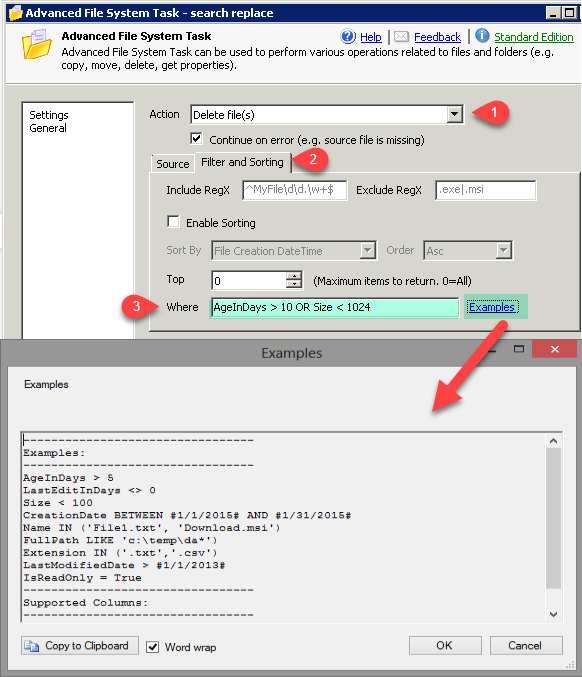The width and height of the screenshot is (582, 677).
Task: Click the 'Name IN' example line
Action: coord(152,528)
